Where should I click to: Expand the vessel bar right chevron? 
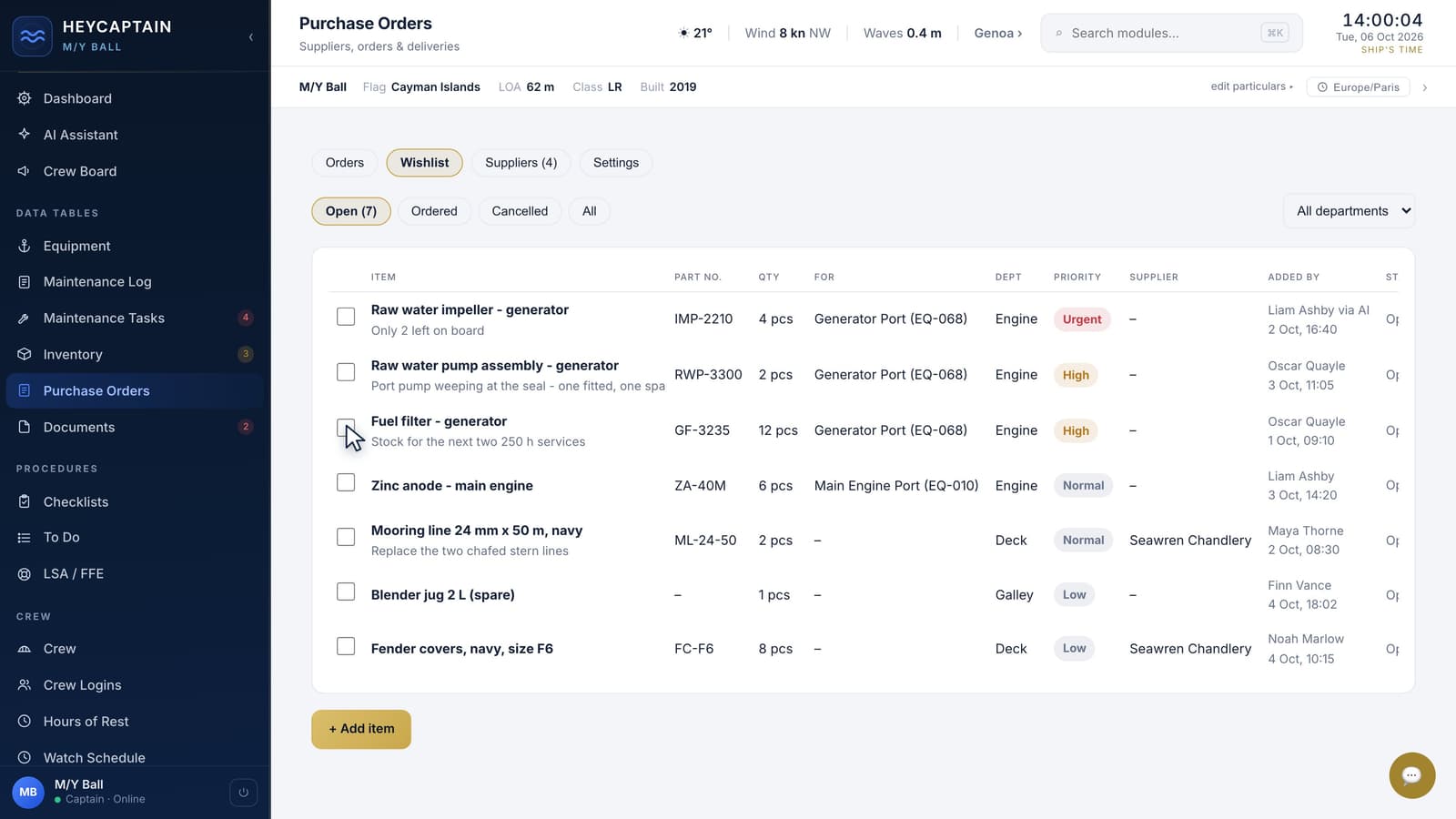(x=1424, y=87)
